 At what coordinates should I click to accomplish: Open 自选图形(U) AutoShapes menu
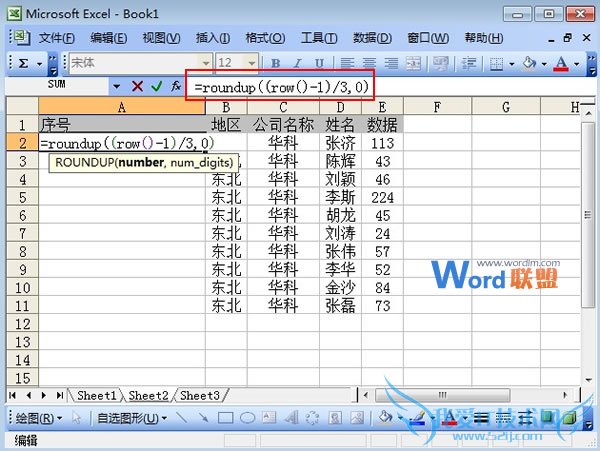(132, 418)
